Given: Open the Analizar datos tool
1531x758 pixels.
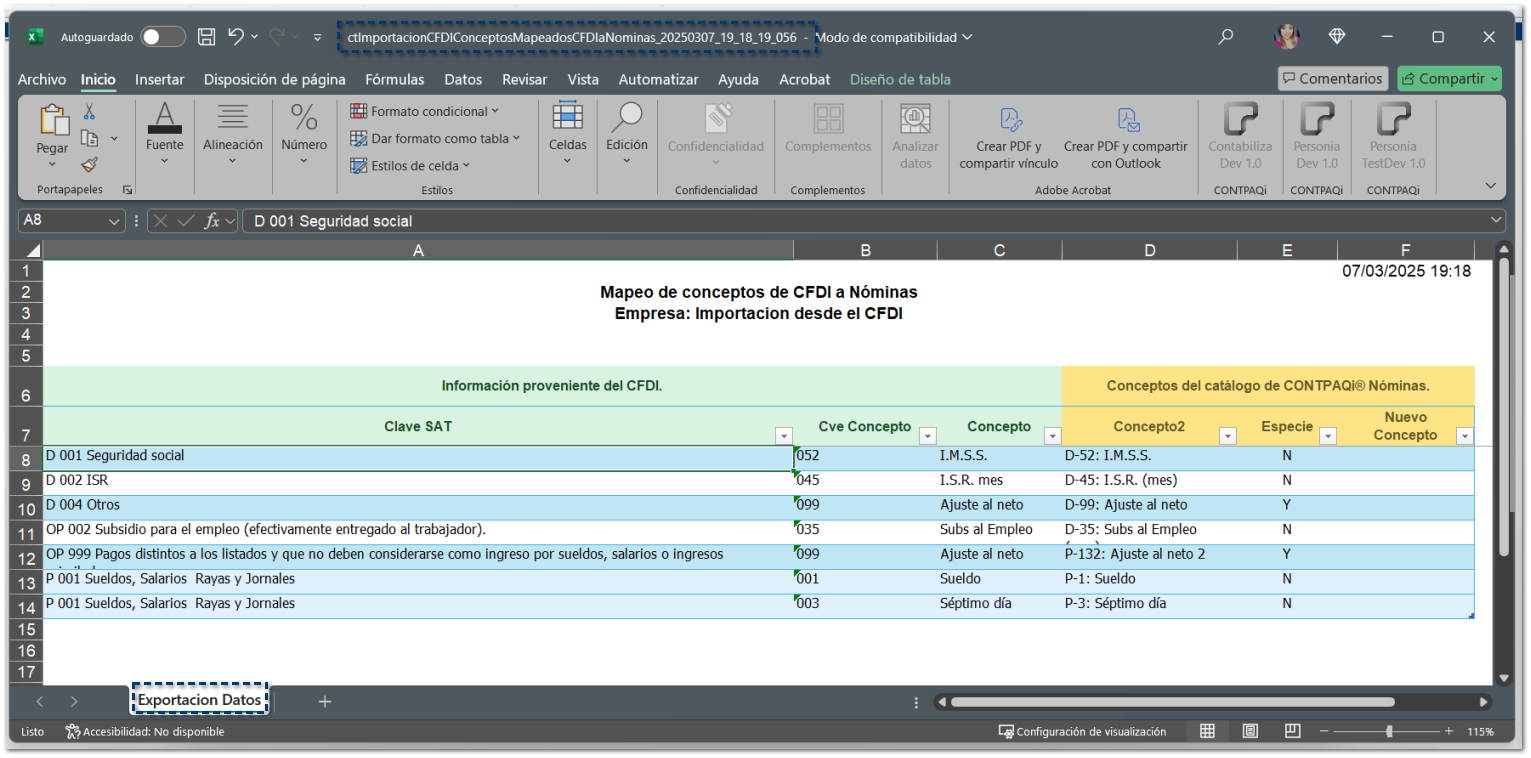Looking at the screenshot, I should (915, 136).
